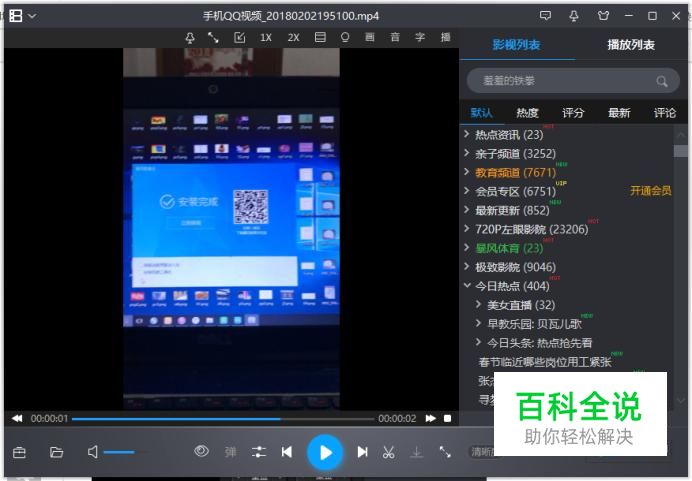Click the diagonal resize arrows icon in the video toolbar
This screenshot has height=481, width=692.
coord(213,38)
